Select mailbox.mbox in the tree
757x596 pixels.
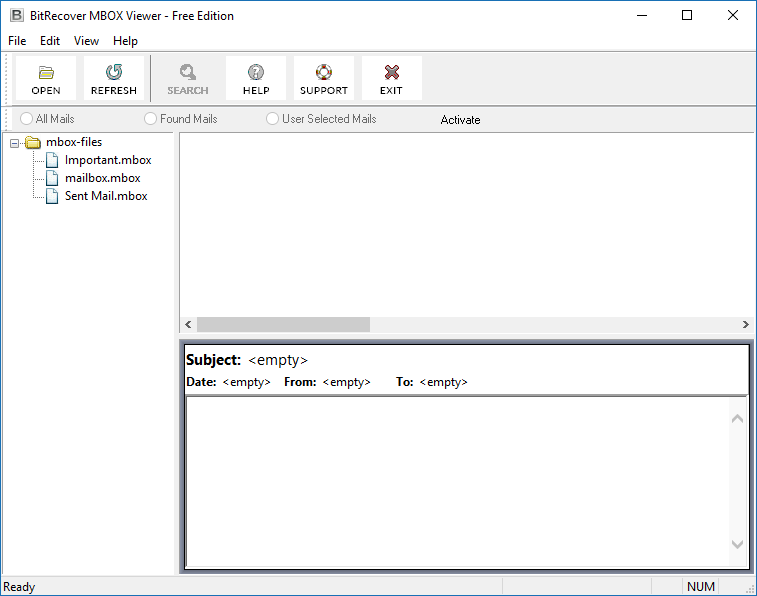(103, 178)
